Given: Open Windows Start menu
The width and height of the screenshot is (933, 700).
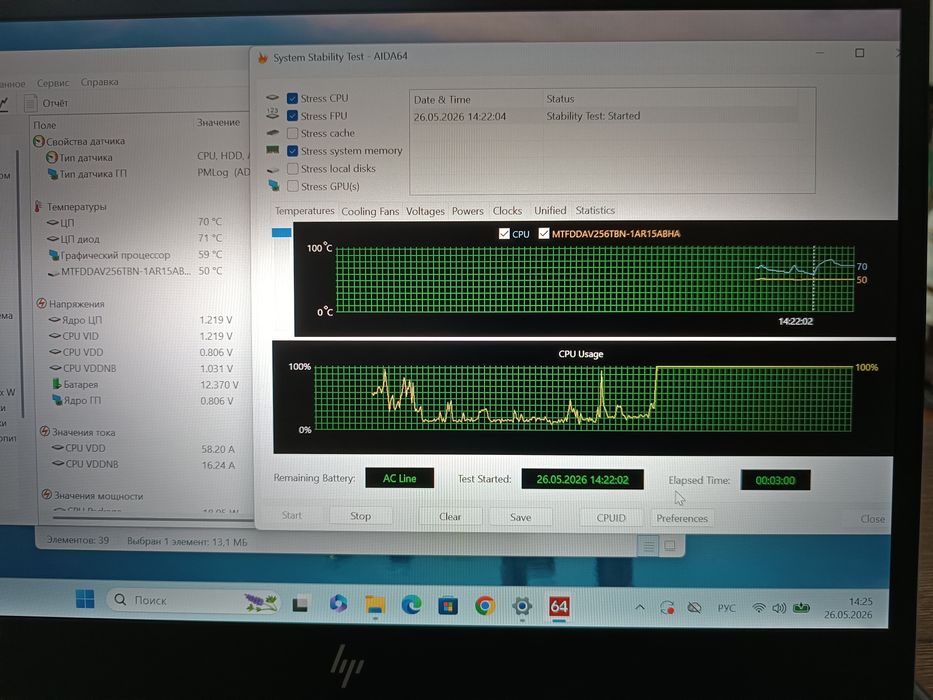Looking at the screenshot, I should tap(85, 599).
